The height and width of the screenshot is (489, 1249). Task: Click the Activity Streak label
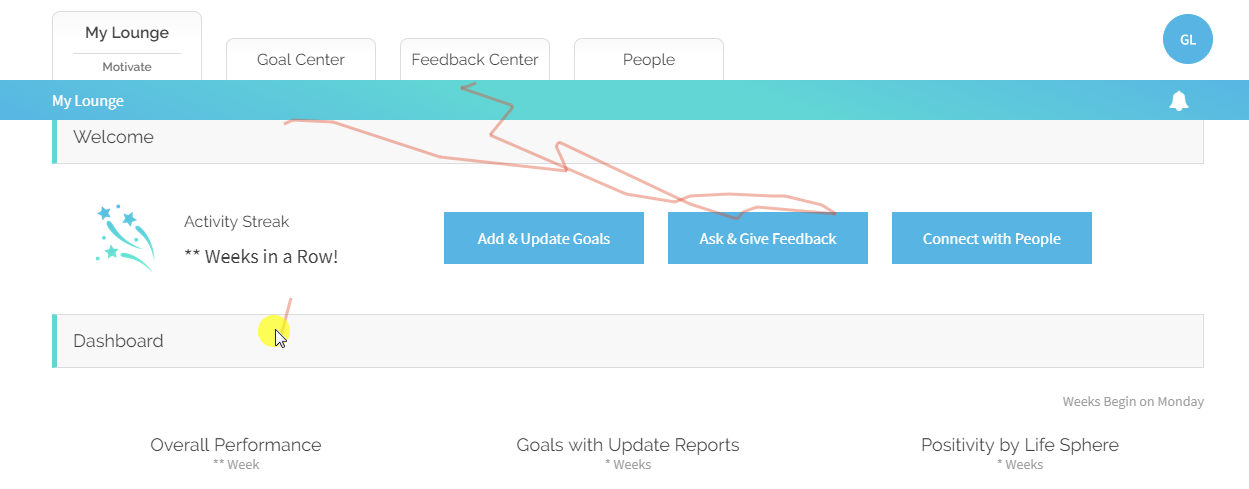click(x=237, y=222)
